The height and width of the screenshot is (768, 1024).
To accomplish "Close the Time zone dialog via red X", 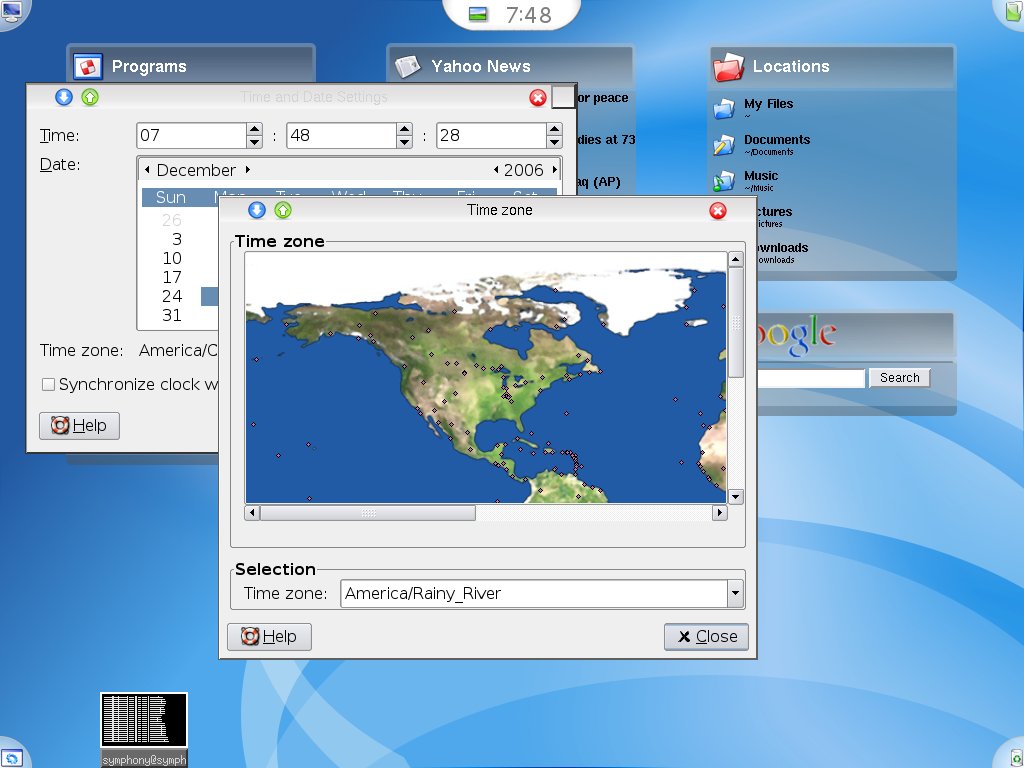I will click(718, 211).
